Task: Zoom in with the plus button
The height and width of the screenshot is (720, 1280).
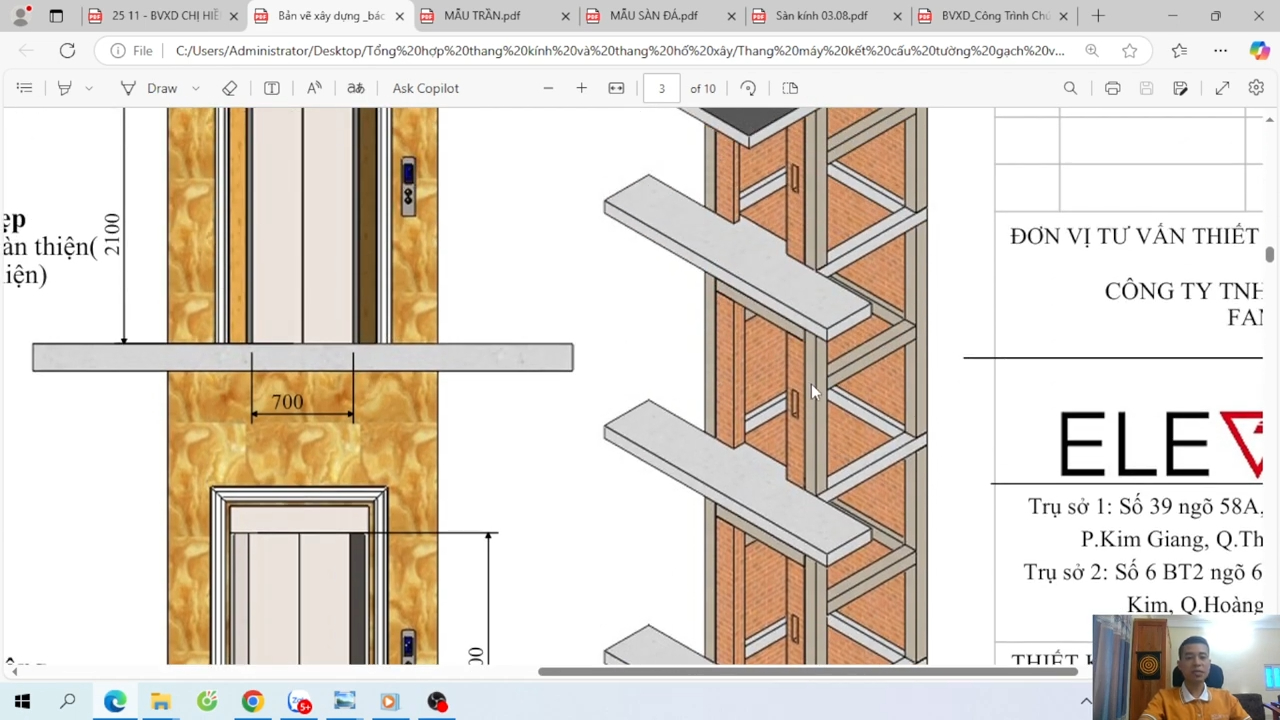Action: pyautogui.click(x=581, y=88)
